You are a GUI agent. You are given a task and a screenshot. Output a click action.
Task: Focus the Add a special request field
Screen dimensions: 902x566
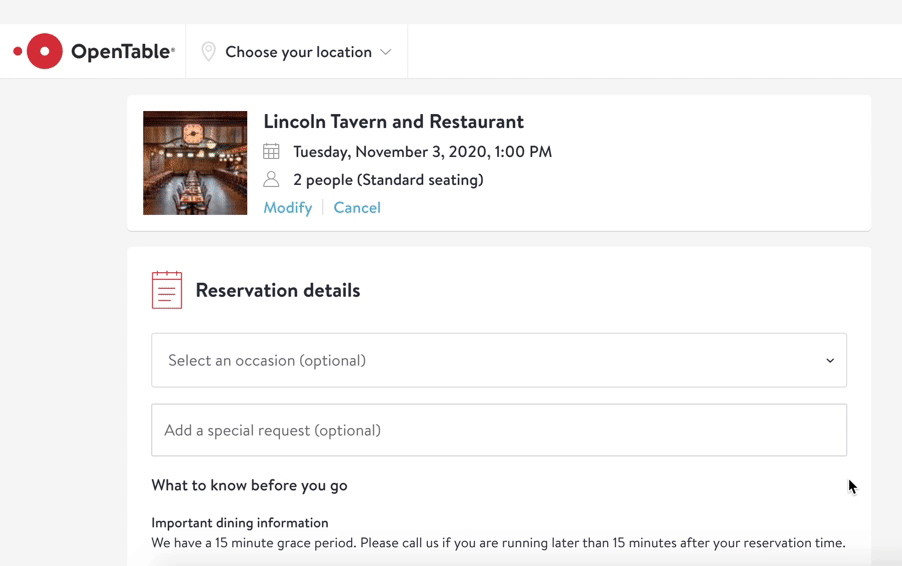pyautogui.click(x=498, y=430)
